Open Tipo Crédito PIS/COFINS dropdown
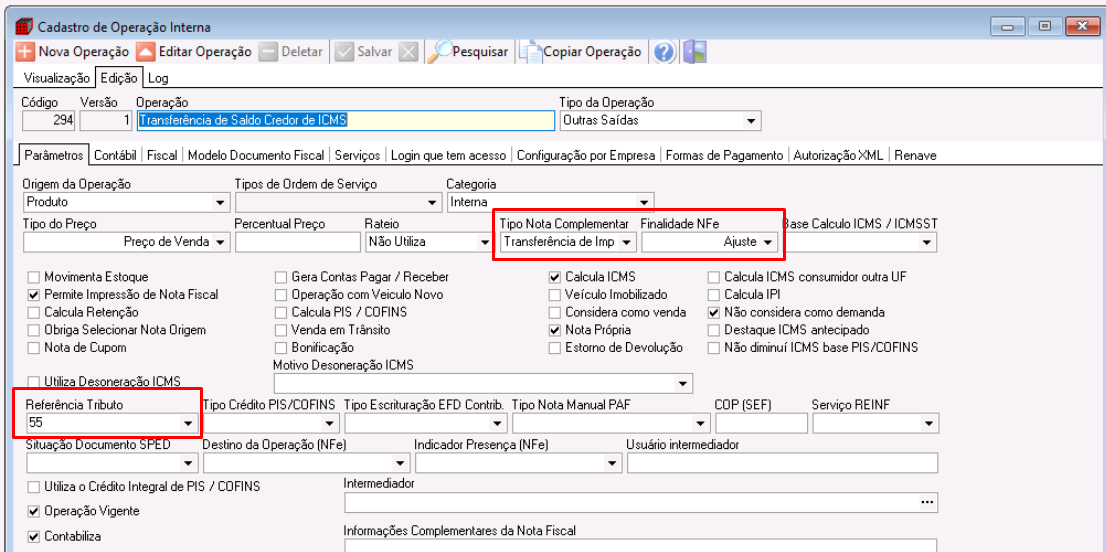Image resolution: width=1106 pixels, height=552 pixels. [329, 424]
